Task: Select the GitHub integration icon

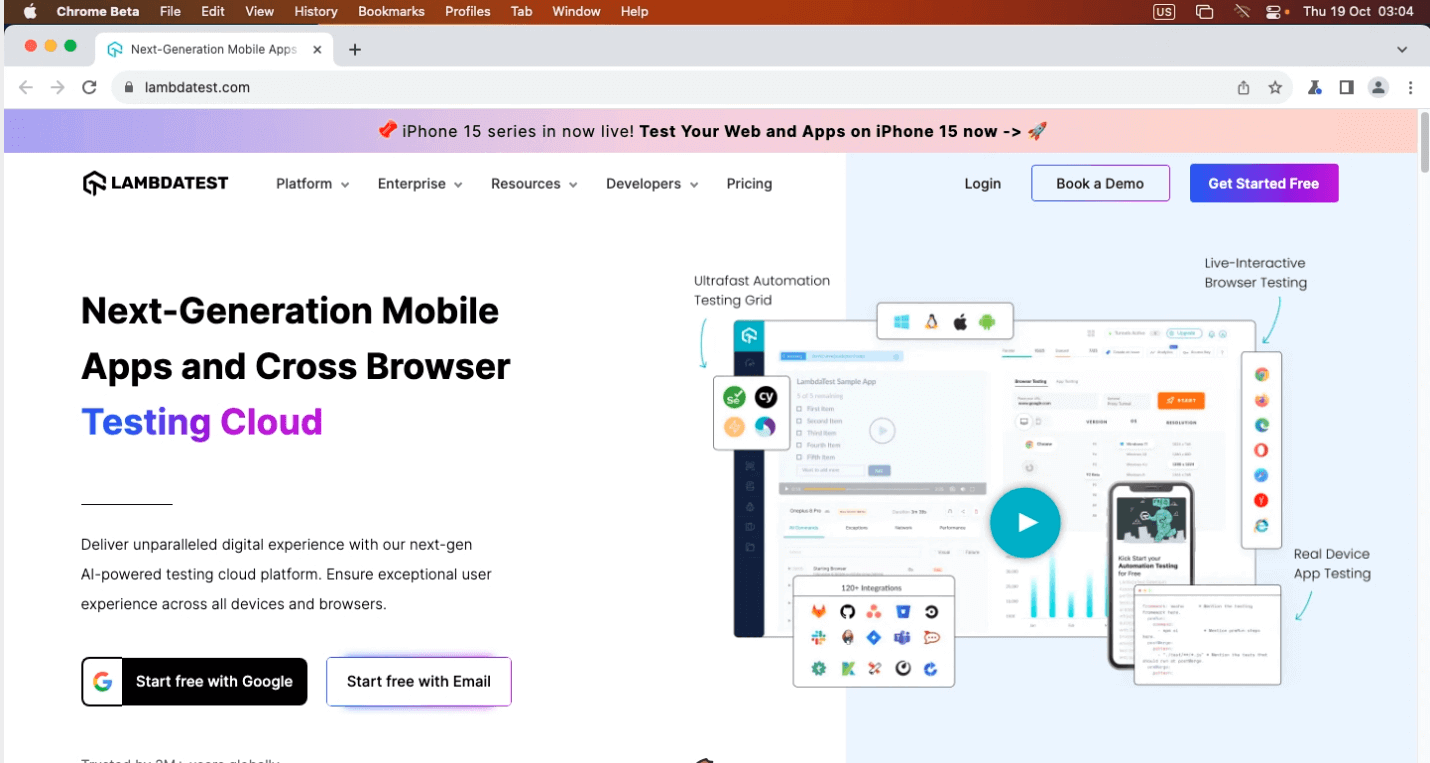Action: coord(847,613)
